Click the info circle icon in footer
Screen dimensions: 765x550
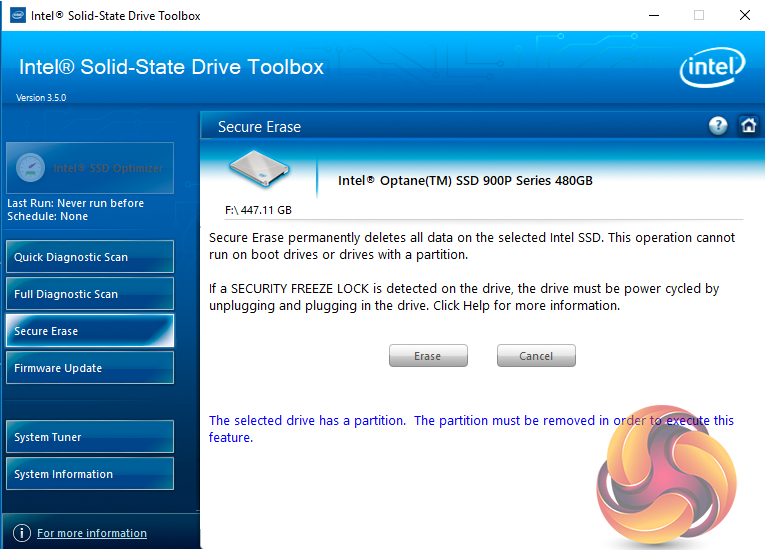click(x=21, y=532)
